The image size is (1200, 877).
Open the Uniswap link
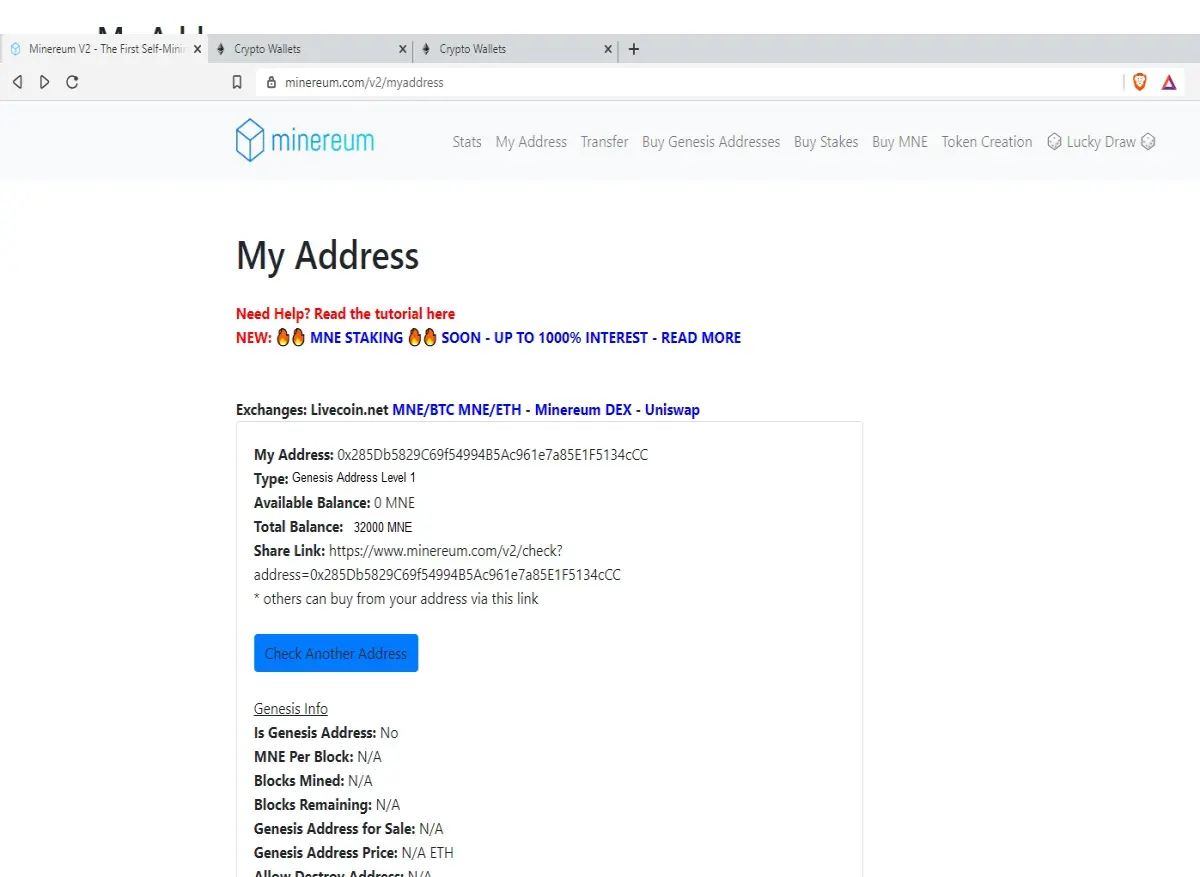tap(672, 410)
